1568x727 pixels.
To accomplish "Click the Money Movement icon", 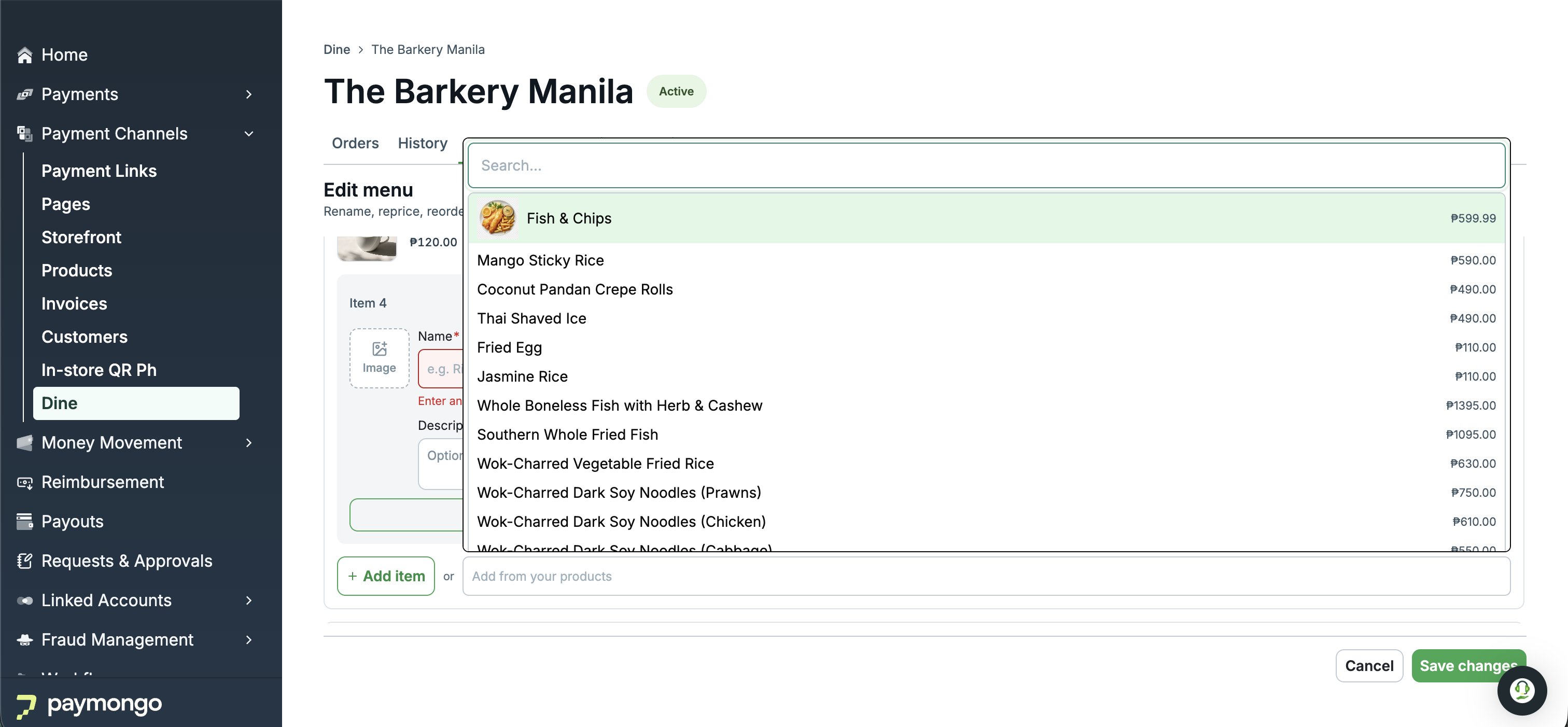I will (24, 443).
